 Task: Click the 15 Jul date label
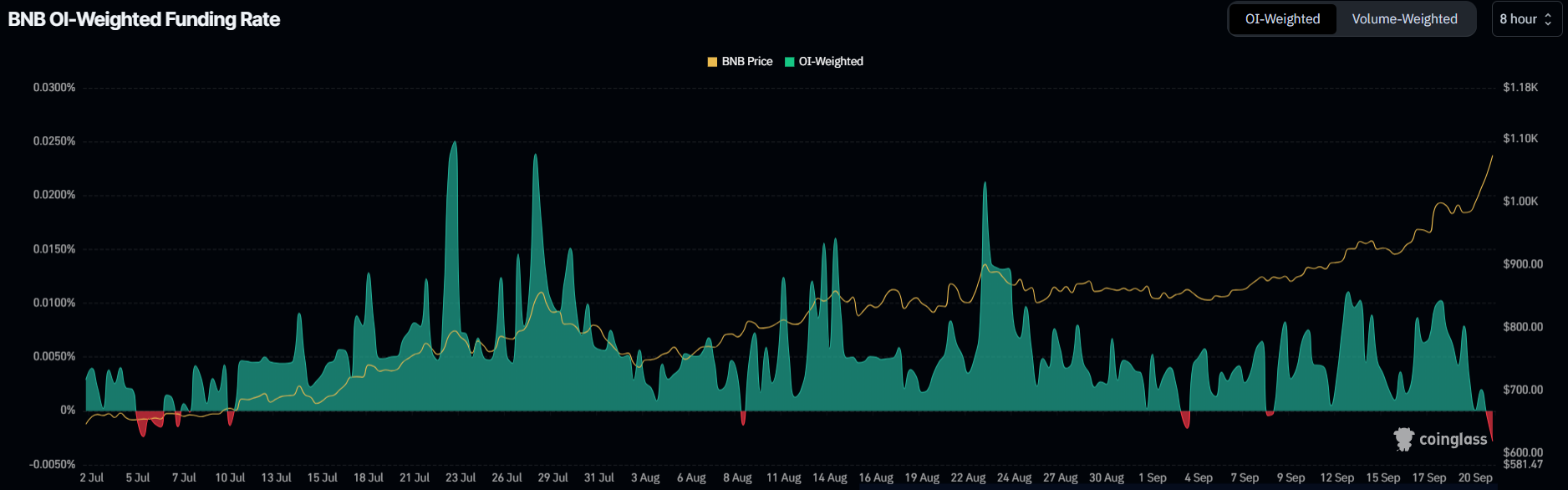pyautogui.click(x=323, y=477)
